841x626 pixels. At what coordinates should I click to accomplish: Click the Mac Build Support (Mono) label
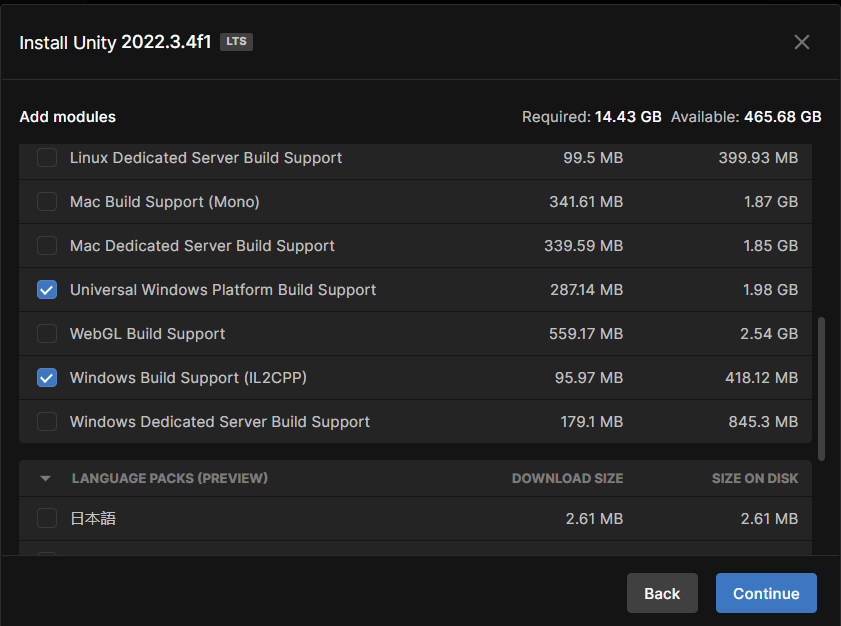pyautogui.click(x=165, y=202)
